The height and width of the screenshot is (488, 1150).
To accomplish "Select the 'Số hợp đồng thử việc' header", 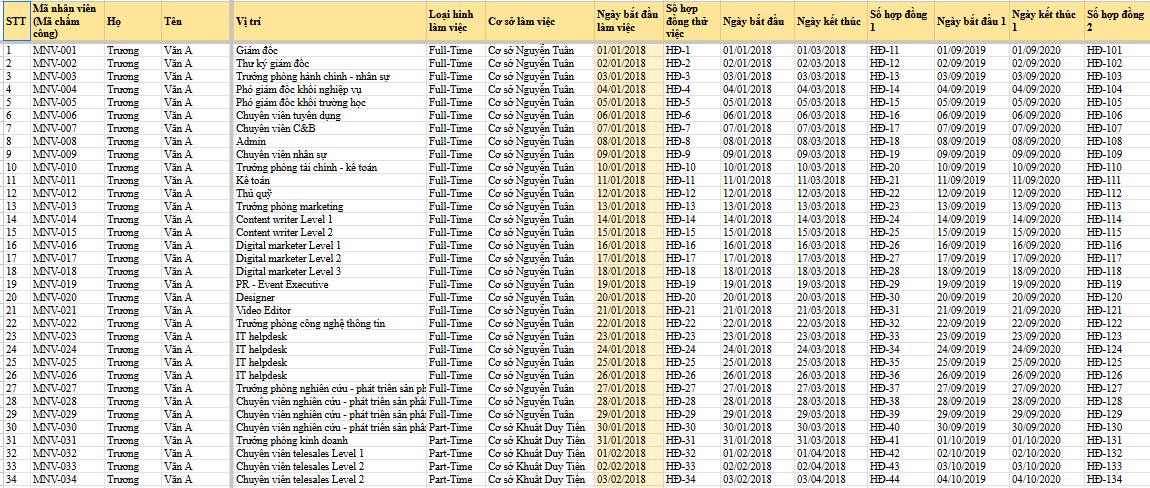I will tap(692, 21).
